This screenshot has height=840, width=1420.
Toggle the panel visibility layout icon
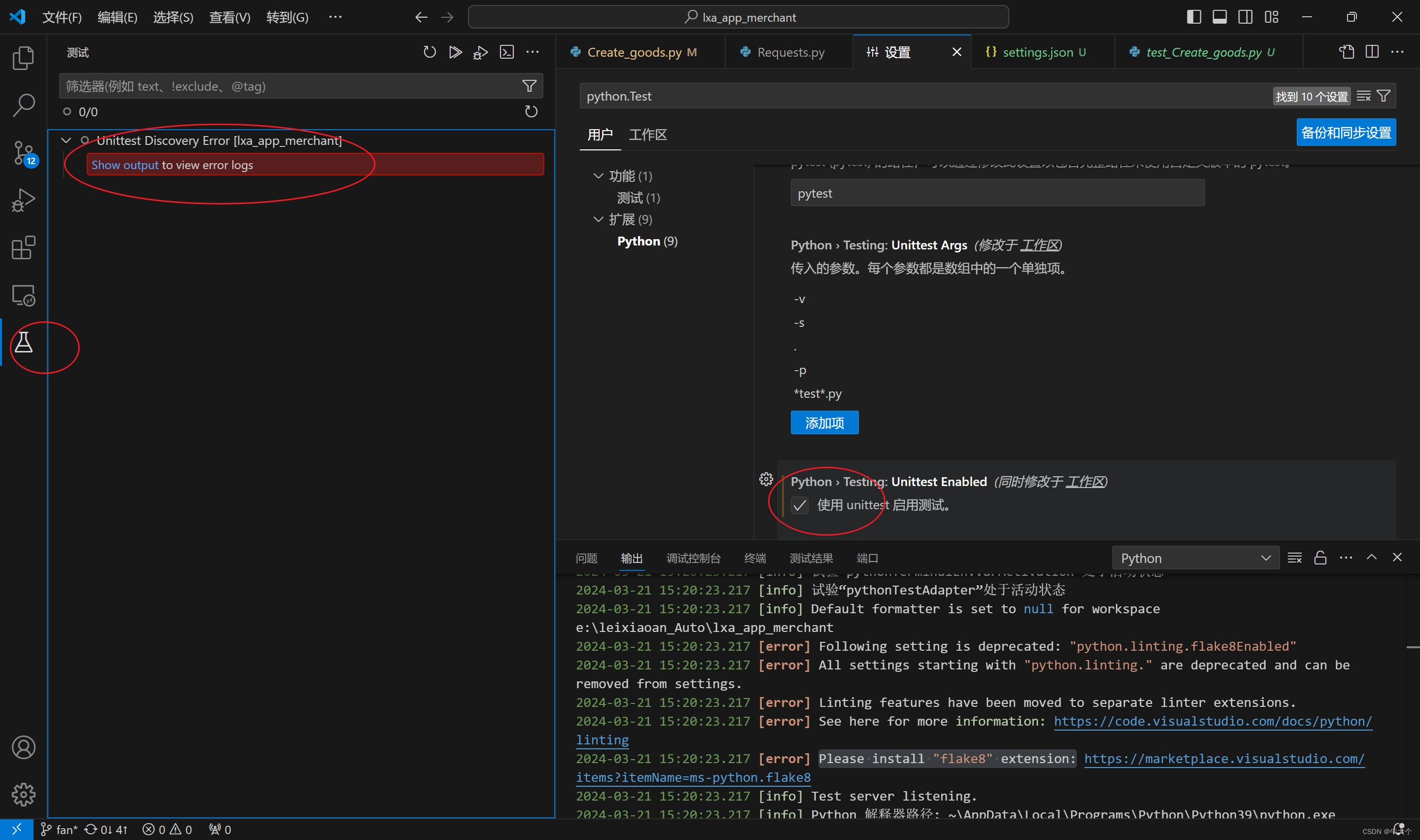point(1219,17)
